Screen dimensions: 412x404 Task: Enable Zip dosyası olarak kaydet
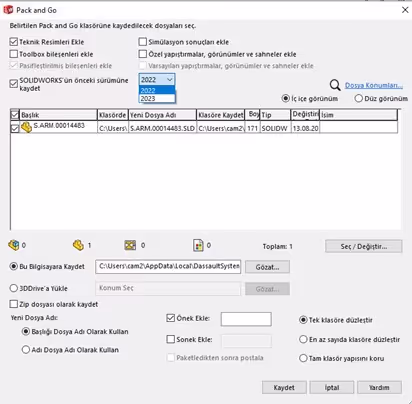tap(14, 304)
